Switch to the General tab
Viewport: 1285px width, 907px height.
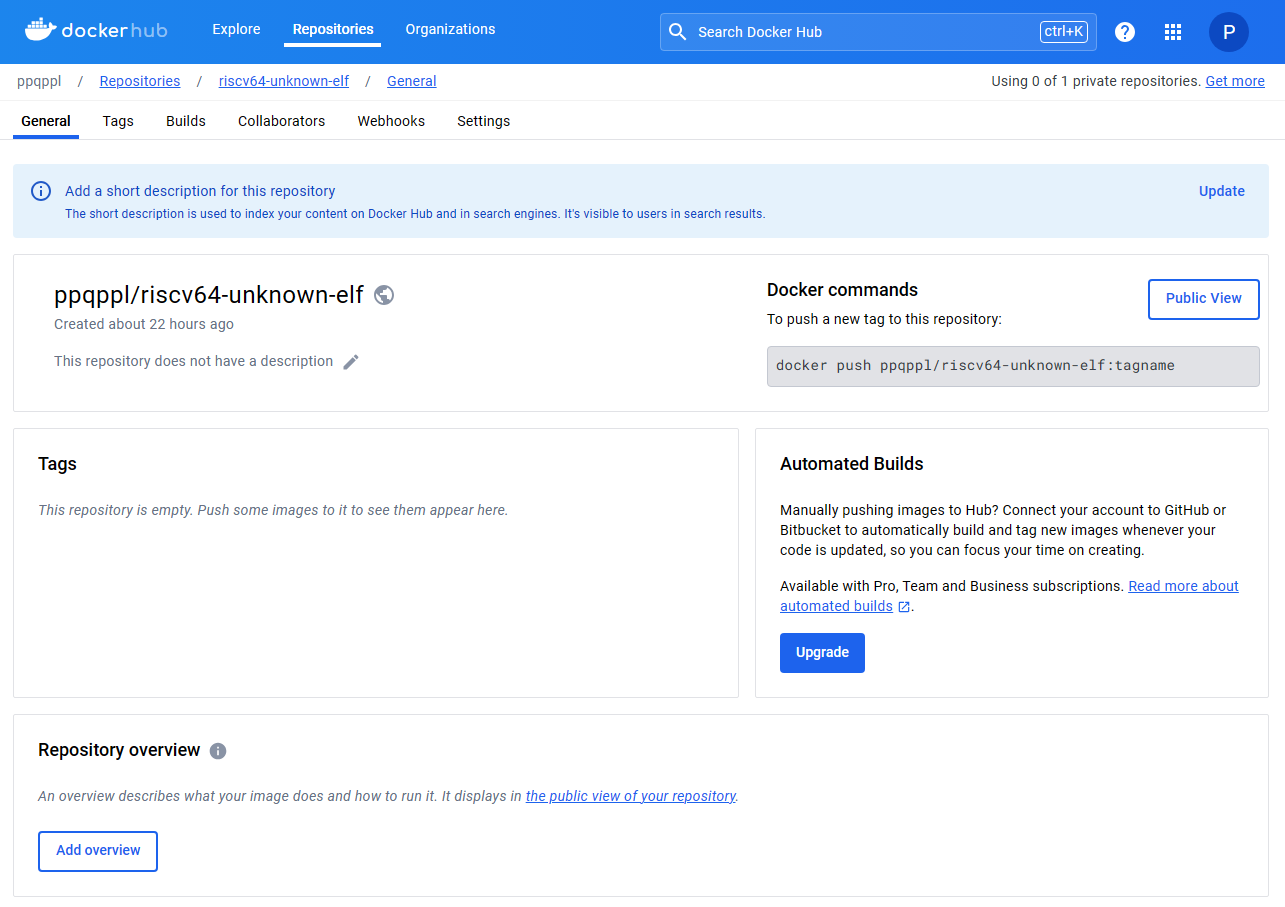46,121
